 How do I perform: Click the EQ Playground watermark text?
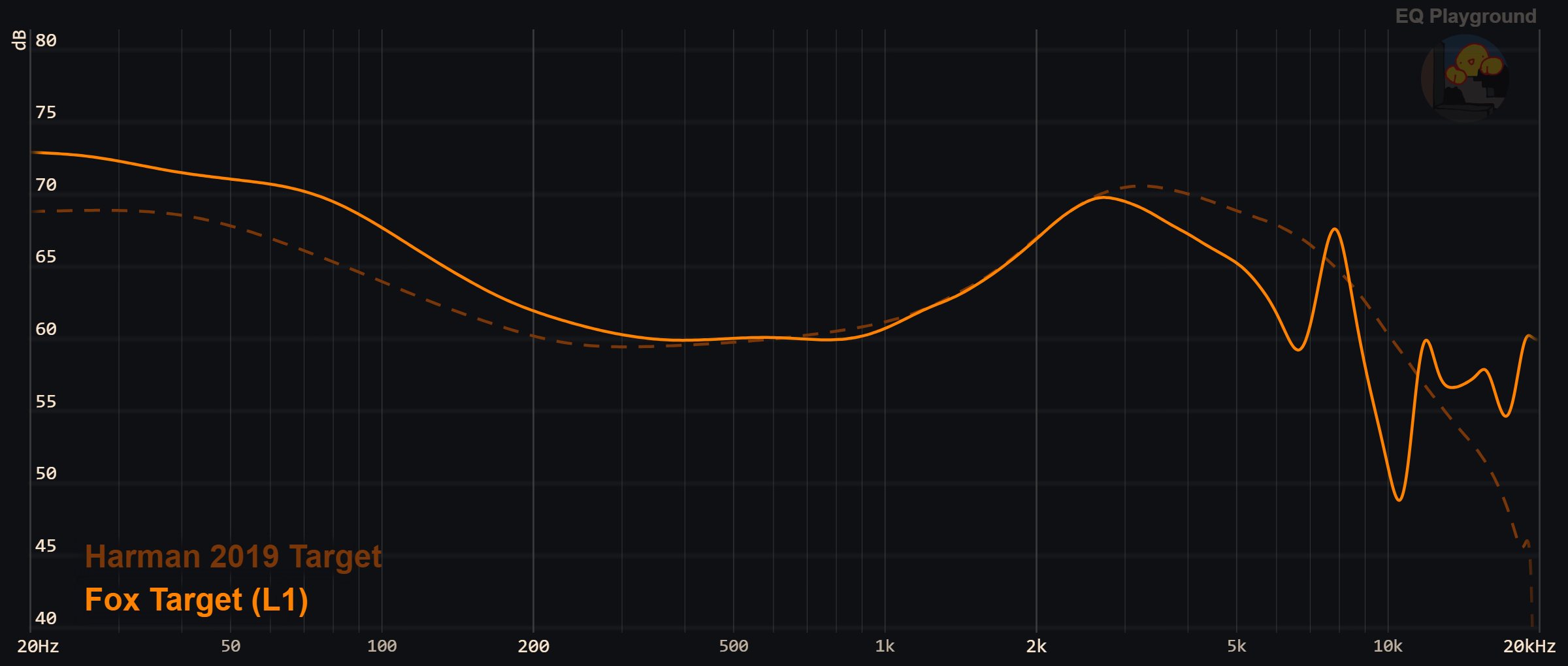coord(1465,16)
